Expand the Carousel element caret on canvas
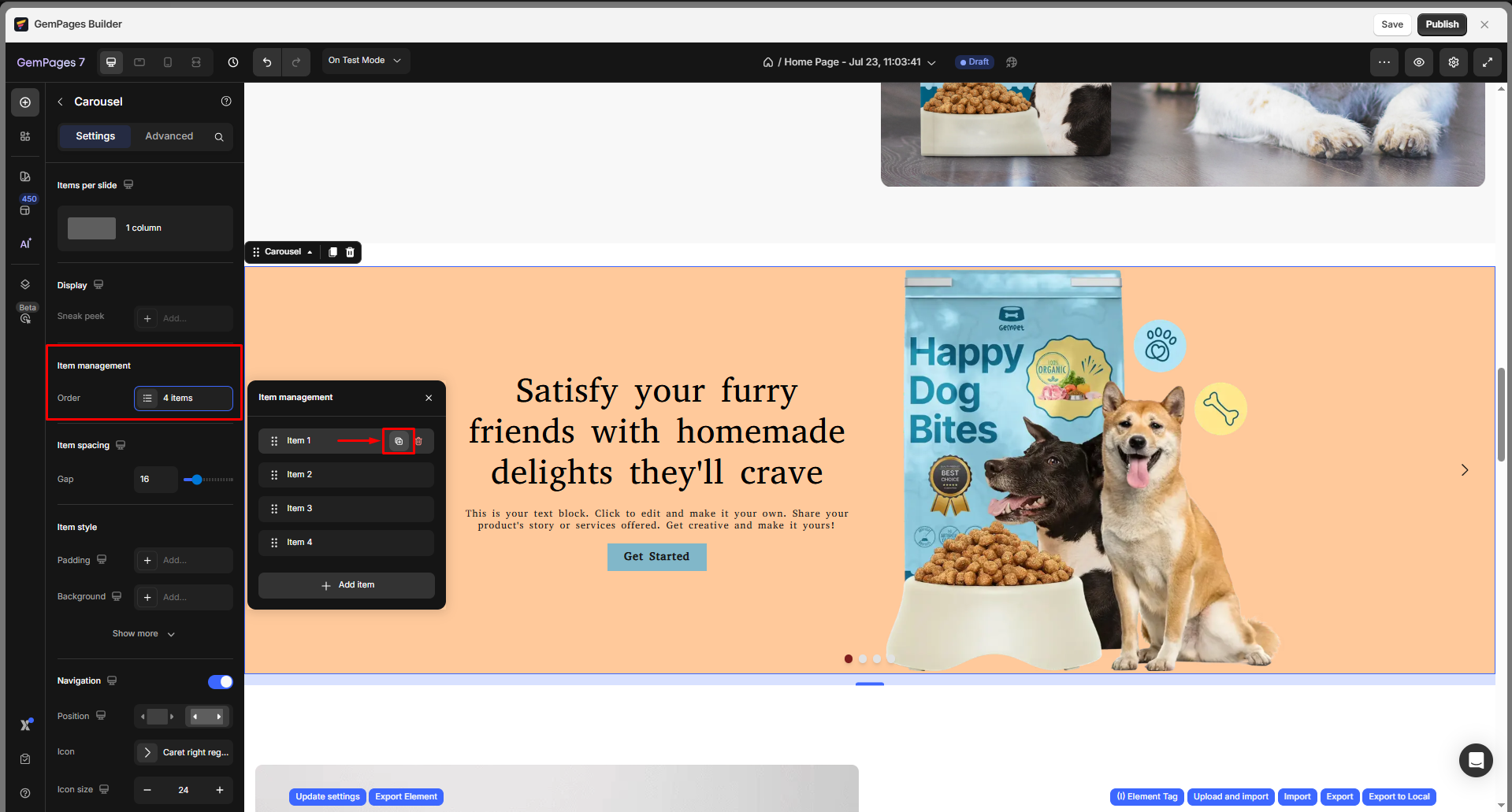Screen dimensions: 1512x812 310,252
